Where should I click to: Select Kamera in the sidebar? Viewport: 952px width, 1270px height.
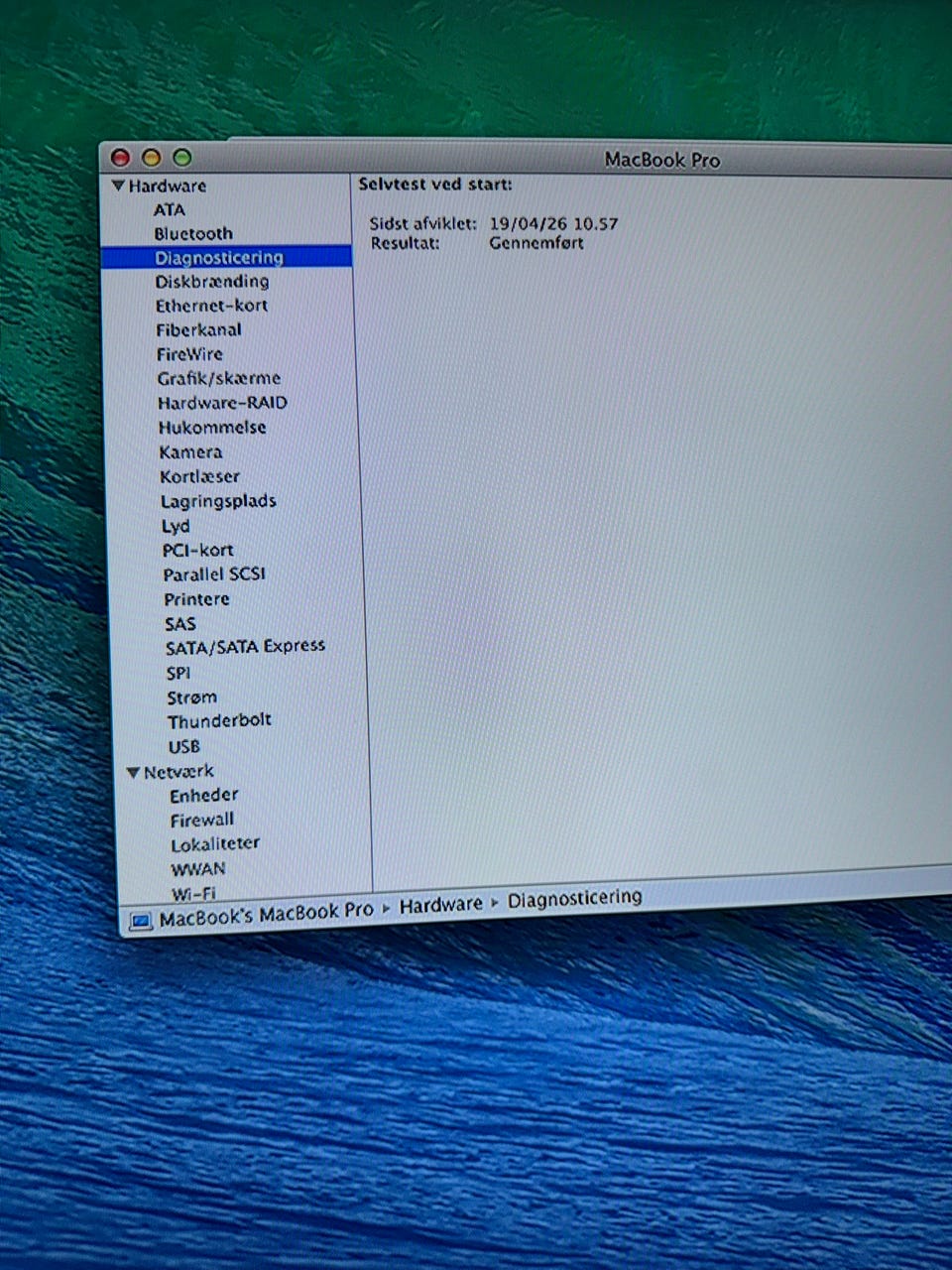(x=190, y=451)
